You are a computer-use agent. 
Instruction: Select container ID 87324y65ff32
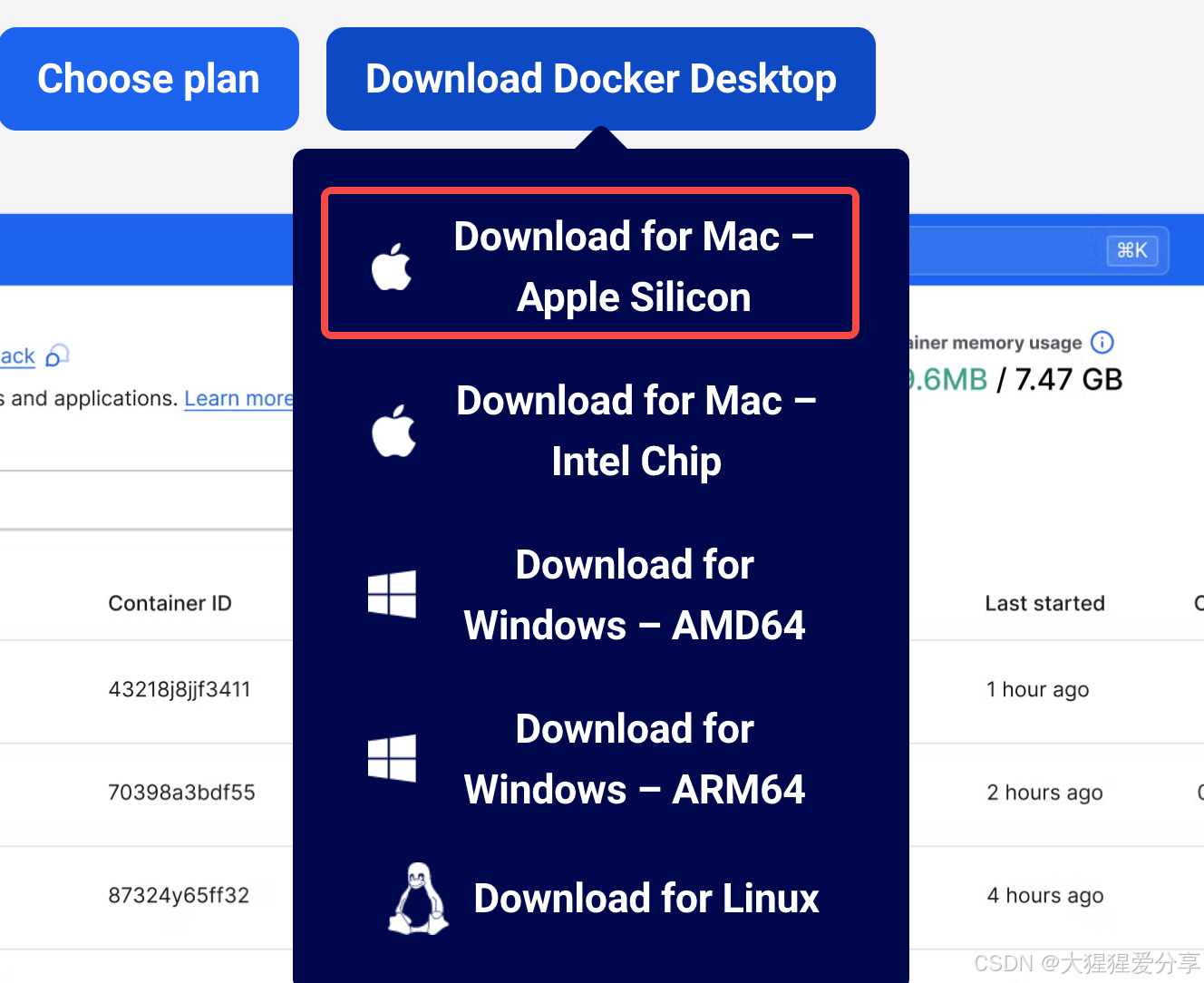click(x=179, y=896)
